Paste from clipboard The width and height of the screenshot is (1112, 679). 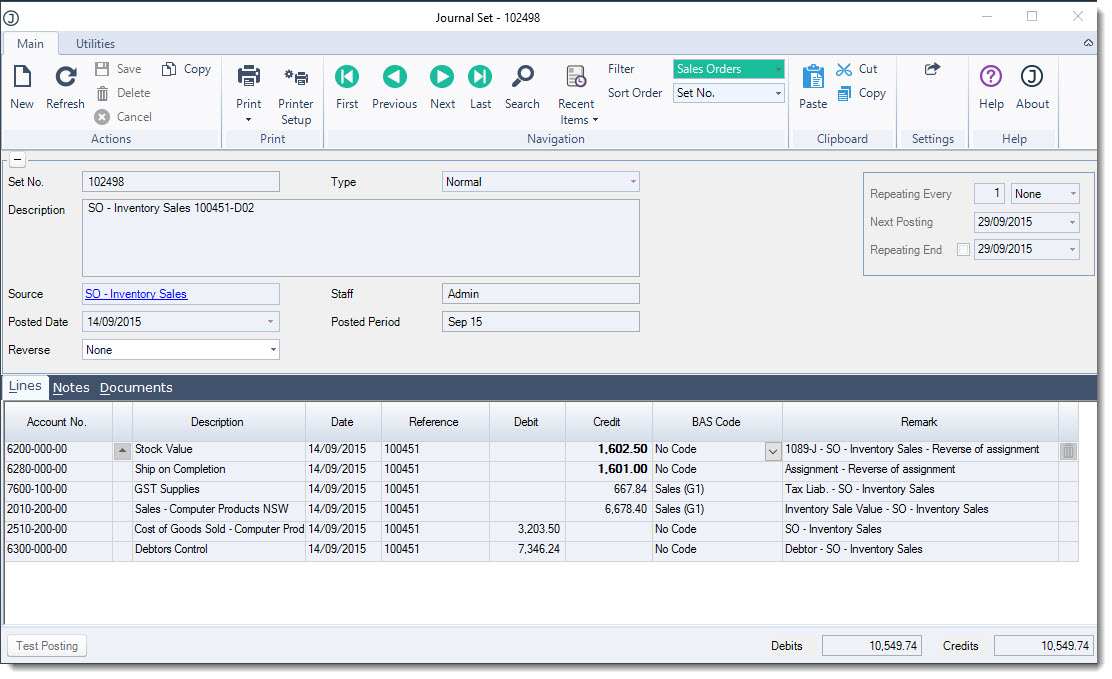pyautogui.click(x=813, y=87)
